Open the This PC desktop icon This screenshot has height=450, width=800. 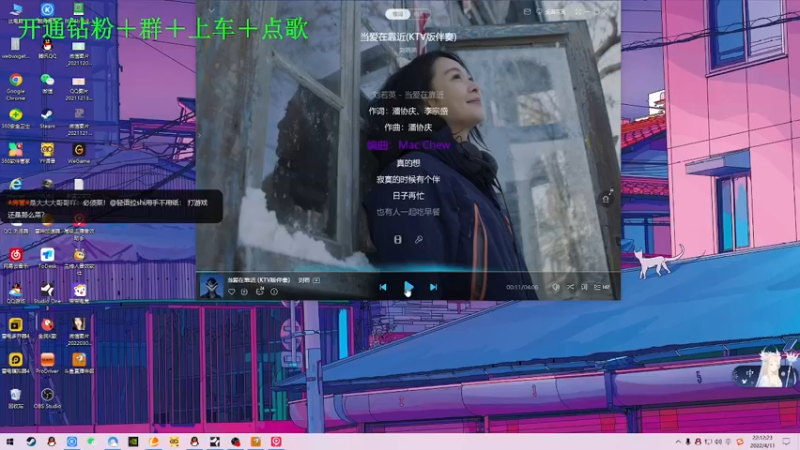click(16, 12)
